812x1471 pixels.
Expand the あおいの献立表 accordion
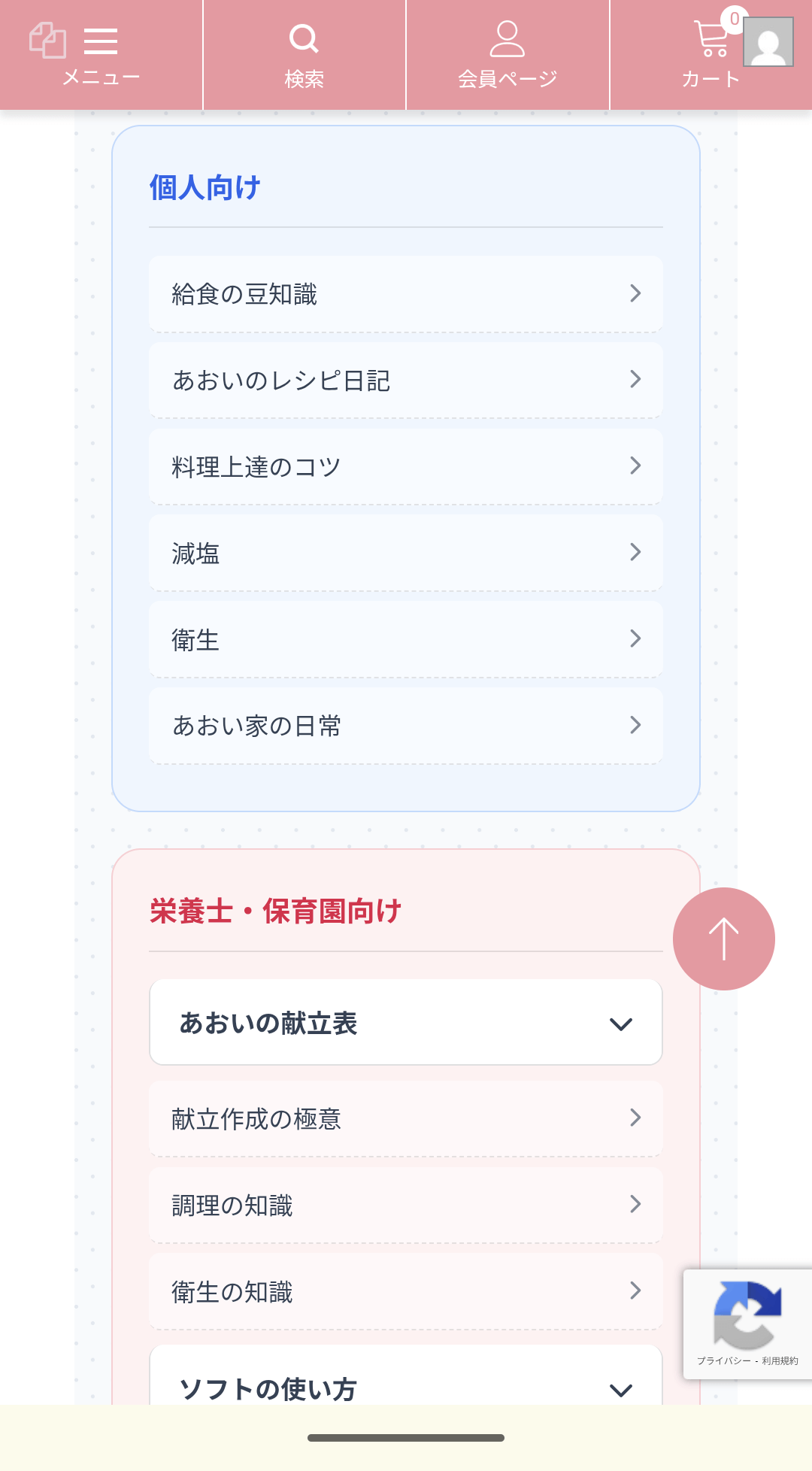[x=406, y=1022]
